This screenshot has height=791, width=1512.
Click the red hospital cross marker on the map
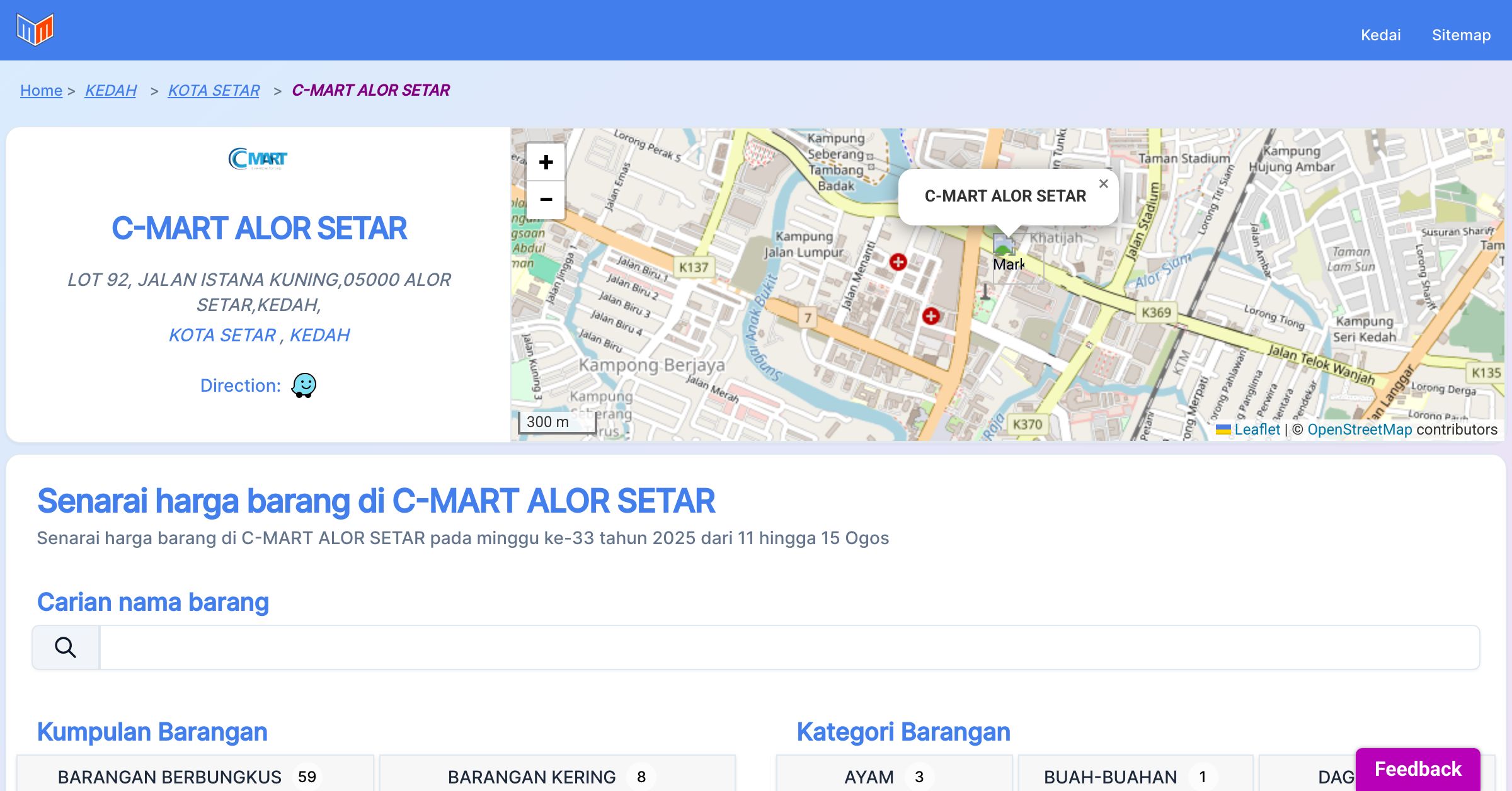click(x=898, y=261)
